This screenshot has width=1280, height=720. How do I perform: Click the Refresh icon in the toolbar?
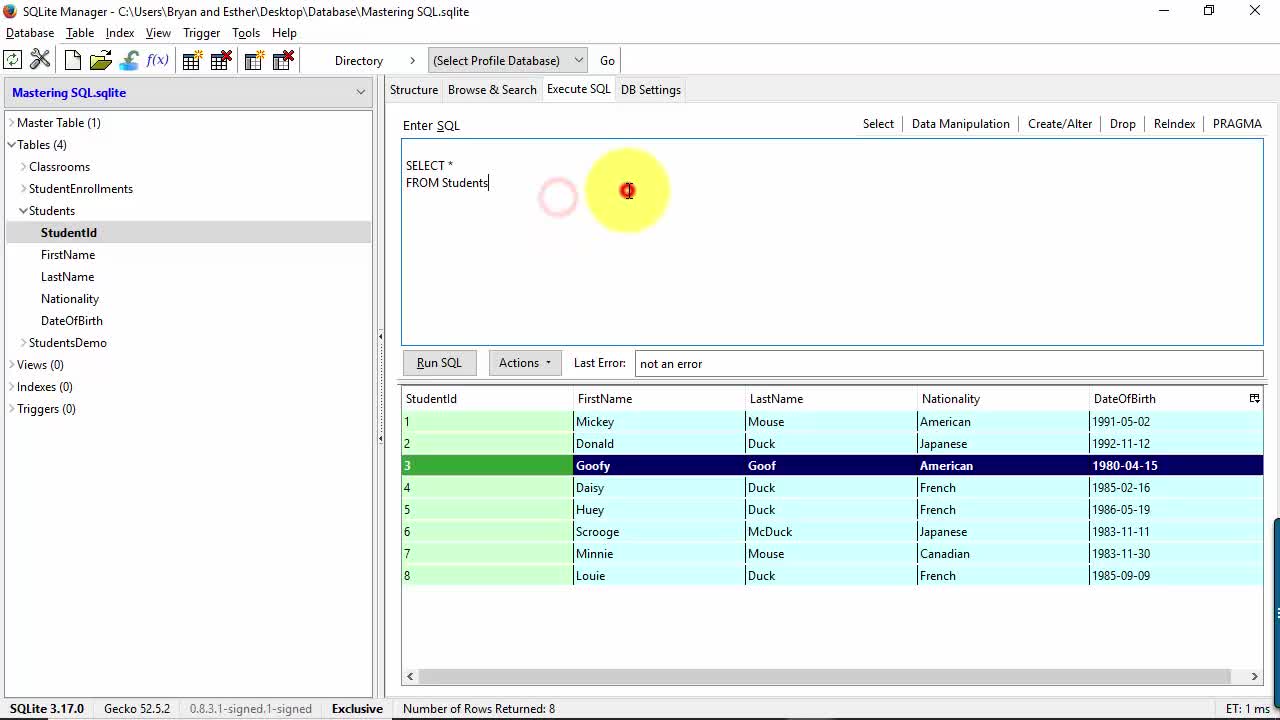[13, 61]
